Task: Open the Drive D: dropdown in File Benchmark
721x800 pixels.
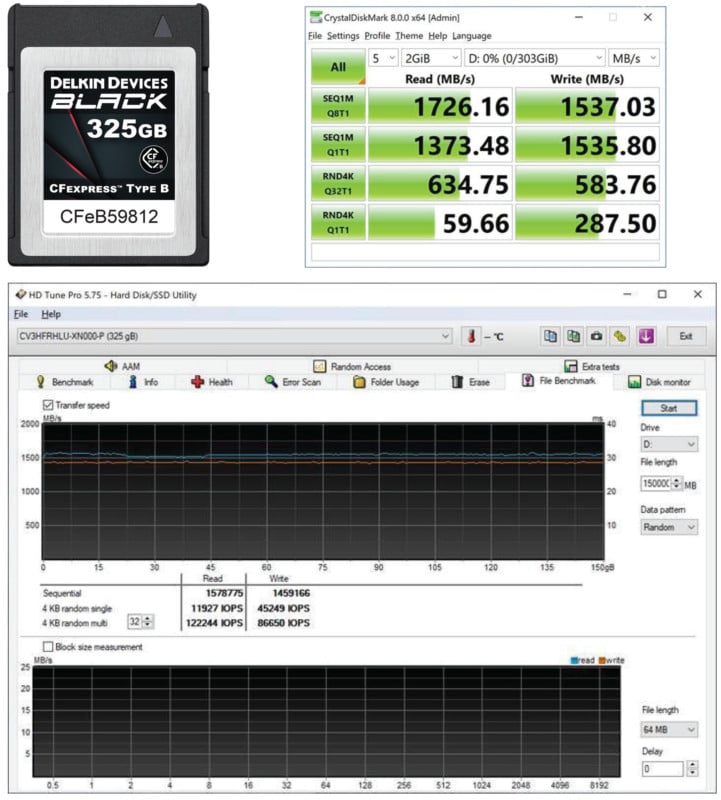Action: click(x=669, y=444)
